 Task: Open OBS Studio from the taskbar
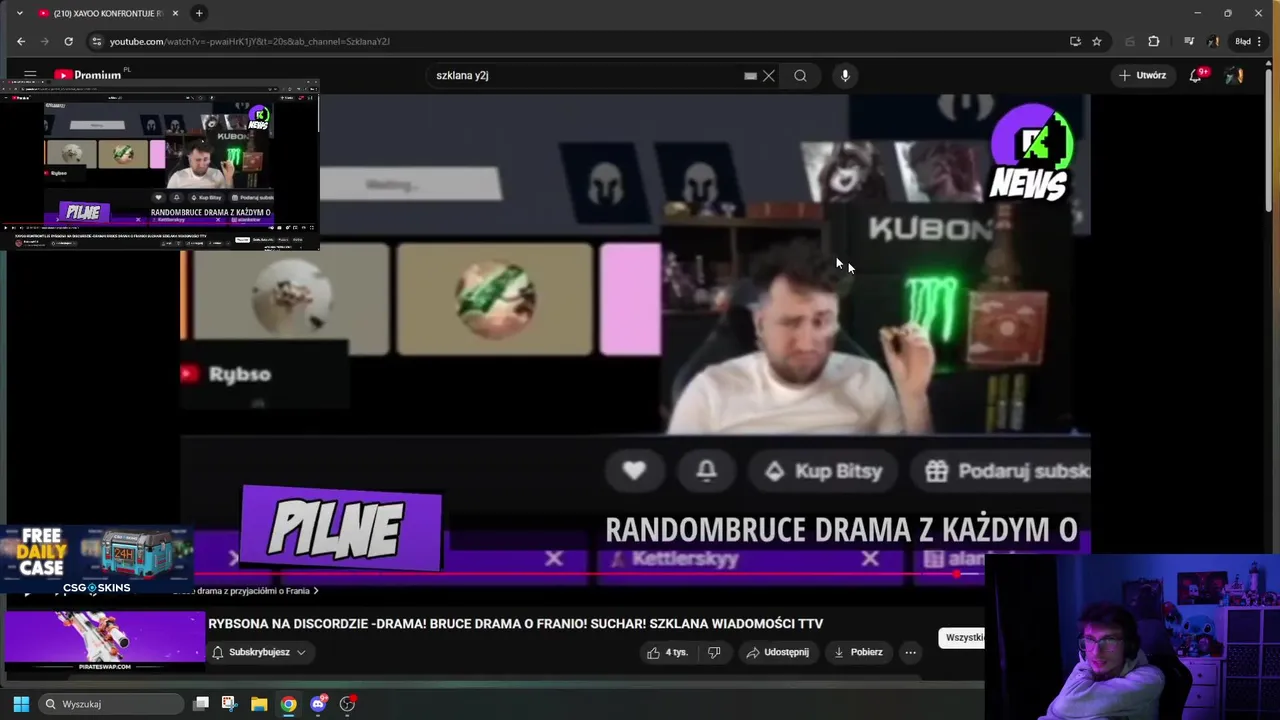pyautogui.click(x=347, y=704)
